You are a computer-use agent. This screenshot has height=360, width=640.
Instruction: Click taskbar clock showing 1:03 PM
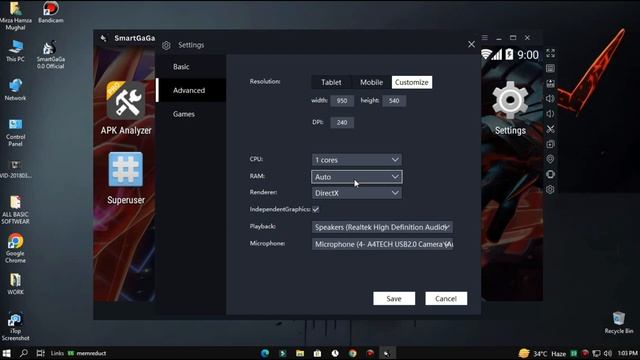(x=628, y=353)
